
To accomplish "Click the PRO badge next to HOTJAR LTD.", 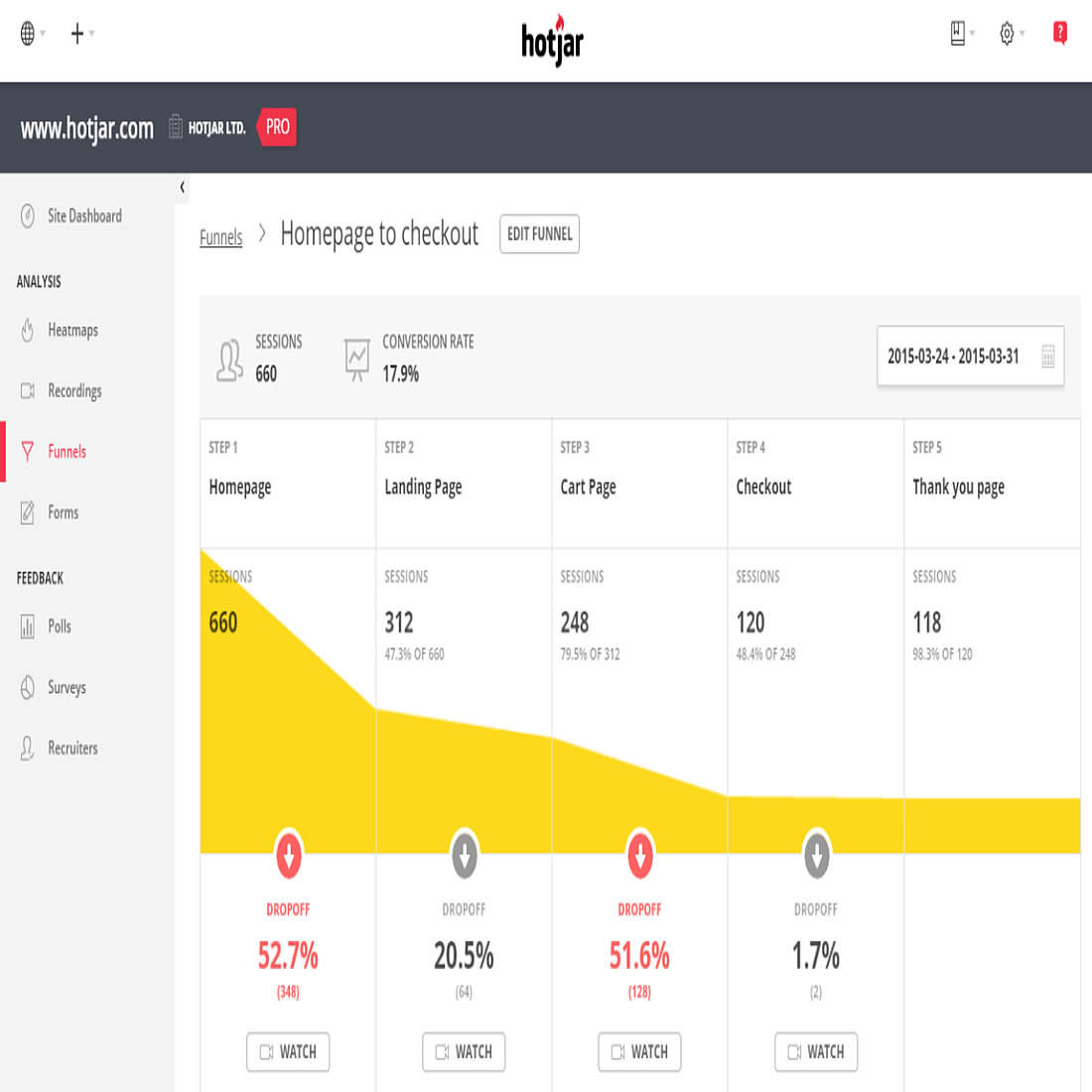I will (276, 127).
